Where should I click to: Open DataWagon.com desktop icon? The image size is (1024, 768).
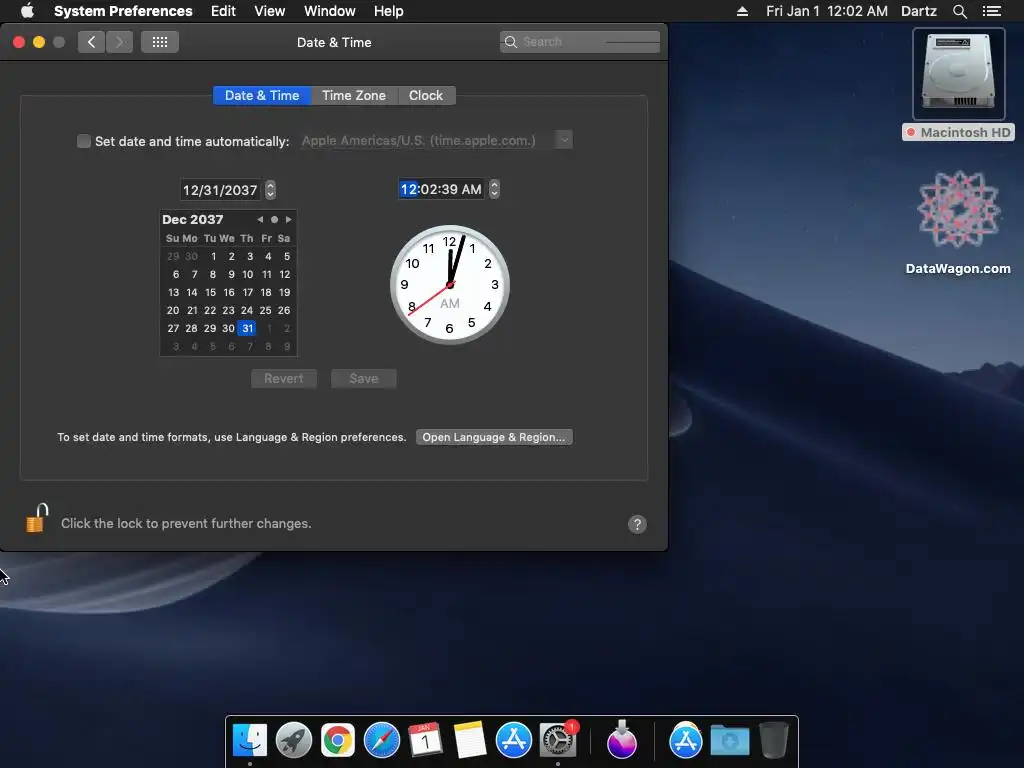point(958,222)
